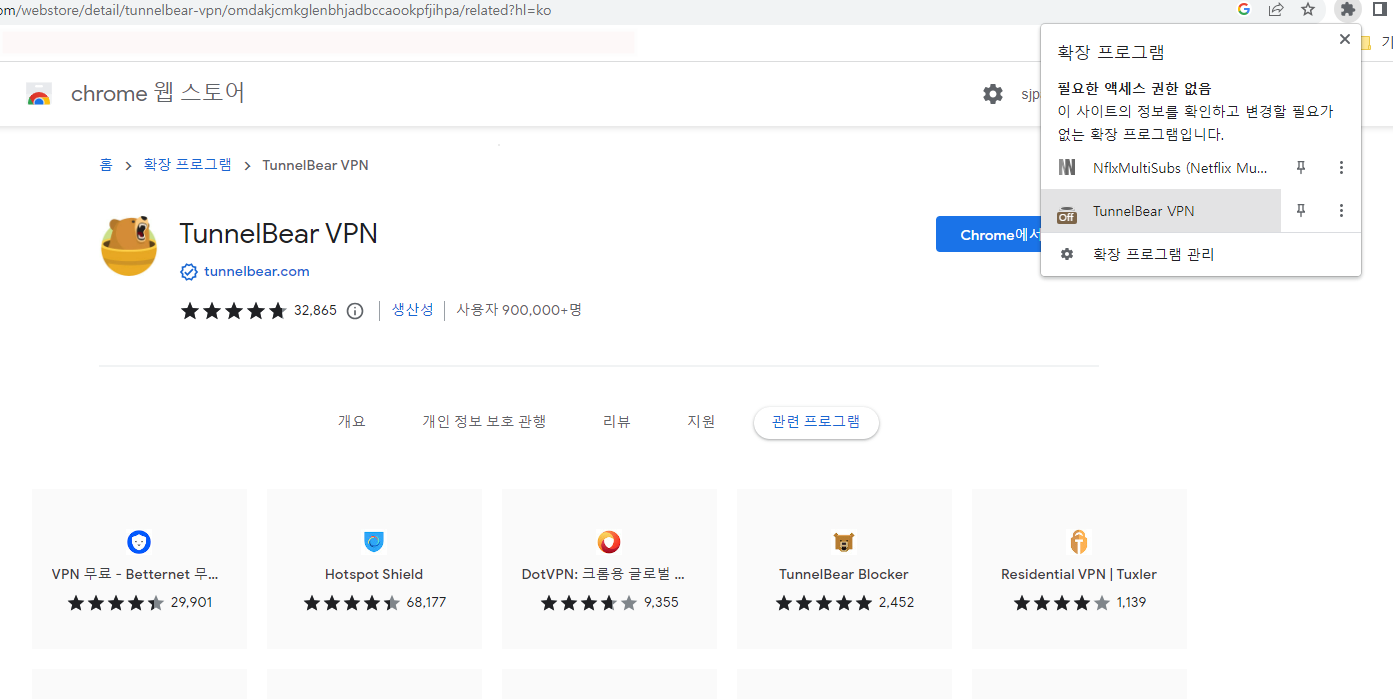The height and width of the screenshot is (699, 1393).
Task: Click the rating info icon
Action: [355, 311]
